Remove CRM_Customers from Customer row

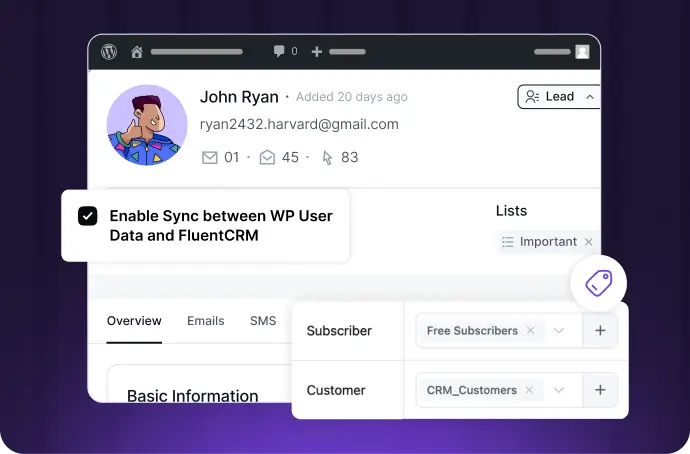pyautogui.click(x=529, y=390)
